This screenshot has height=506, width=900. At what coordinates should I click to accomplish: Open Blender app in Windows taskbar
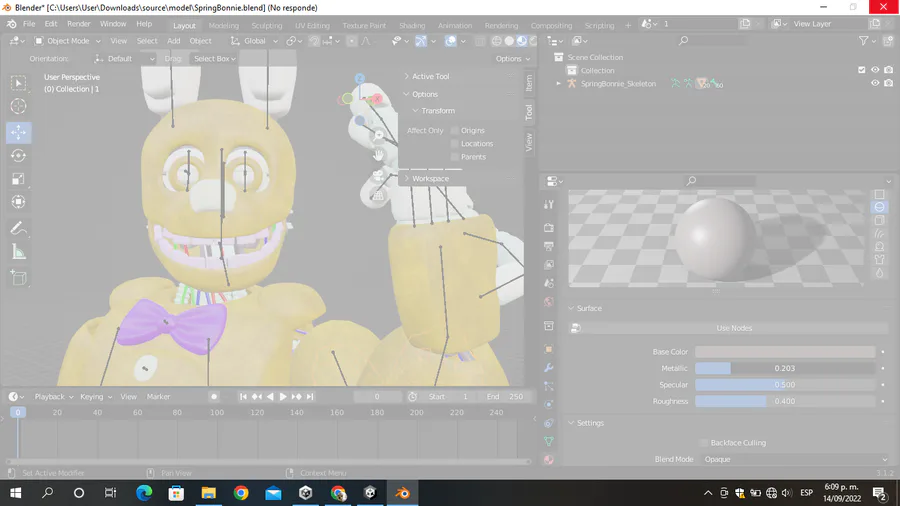coord(402,493)
